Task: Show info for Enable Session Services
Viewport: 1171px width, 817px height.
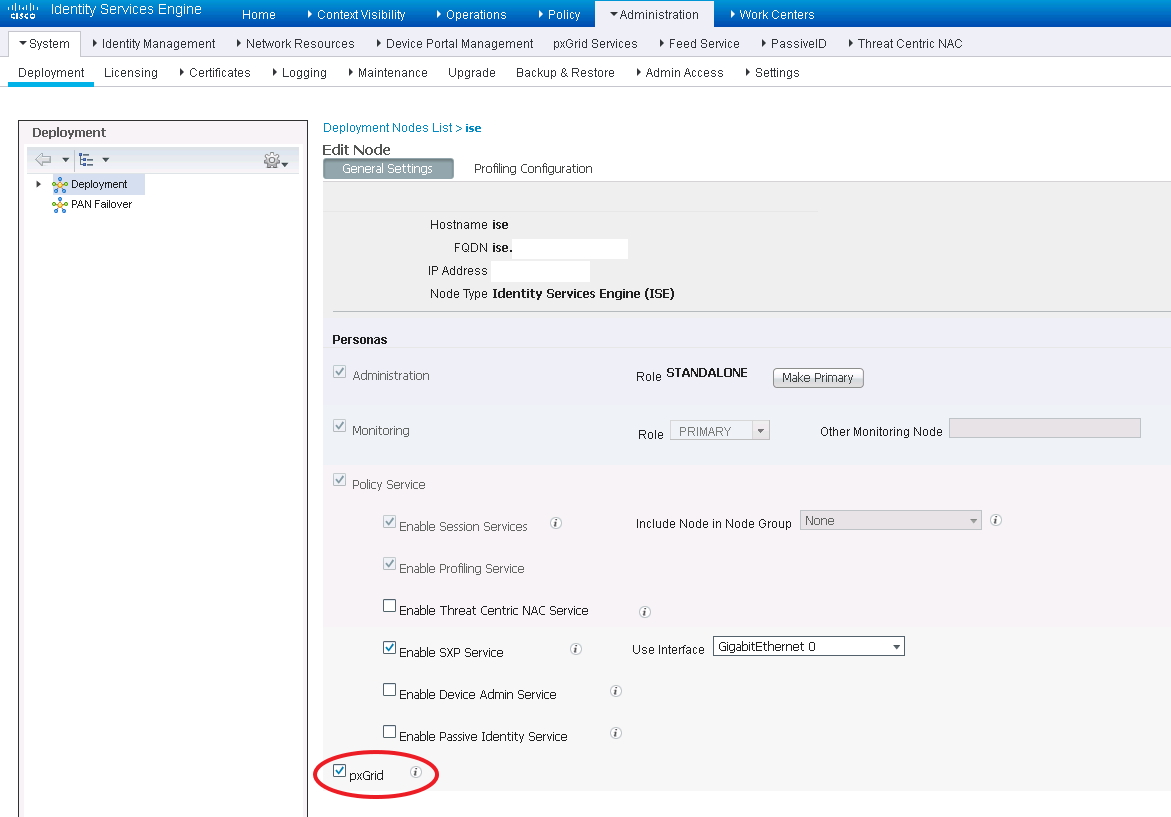Action: pos(556,523)
